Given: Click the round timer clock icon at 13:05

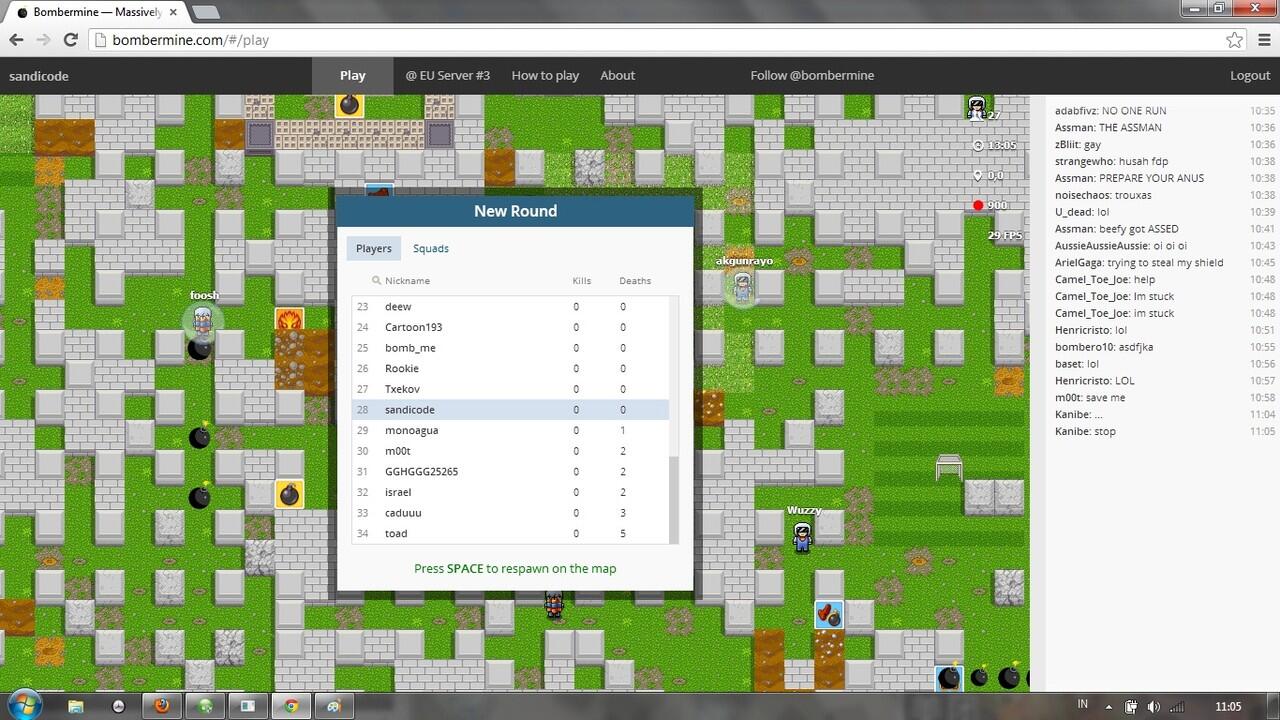Looking at the screenshot, I should click(x=979, y=146).
